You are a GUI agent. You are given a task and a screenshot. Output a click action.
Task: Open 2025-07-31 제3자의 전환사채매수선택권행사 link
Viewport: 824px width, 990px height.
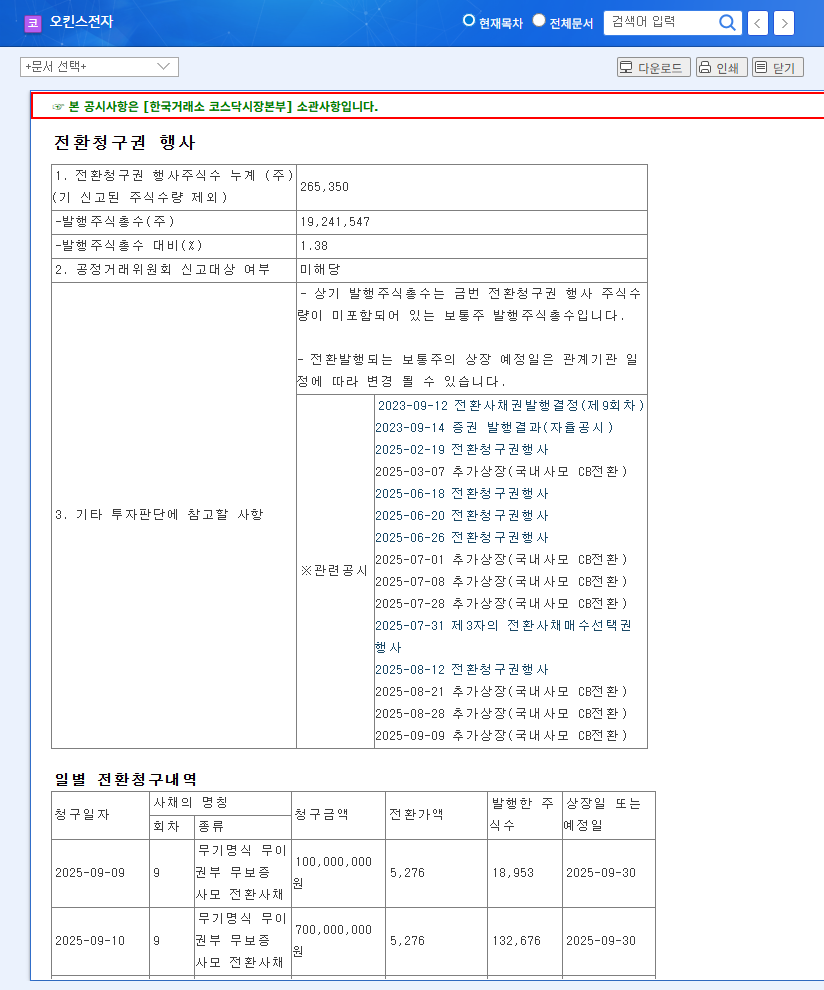pyautogui.click(x=503, y=626)
